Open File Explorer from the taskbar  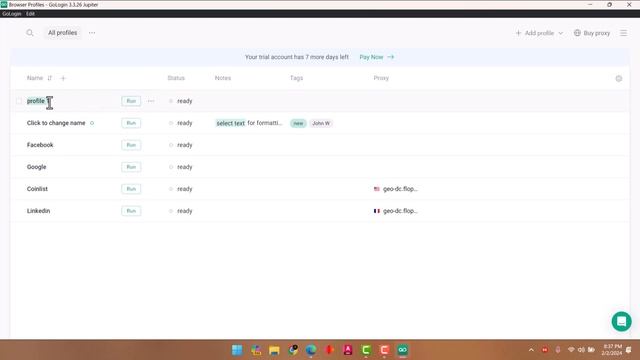click(274, 350)
